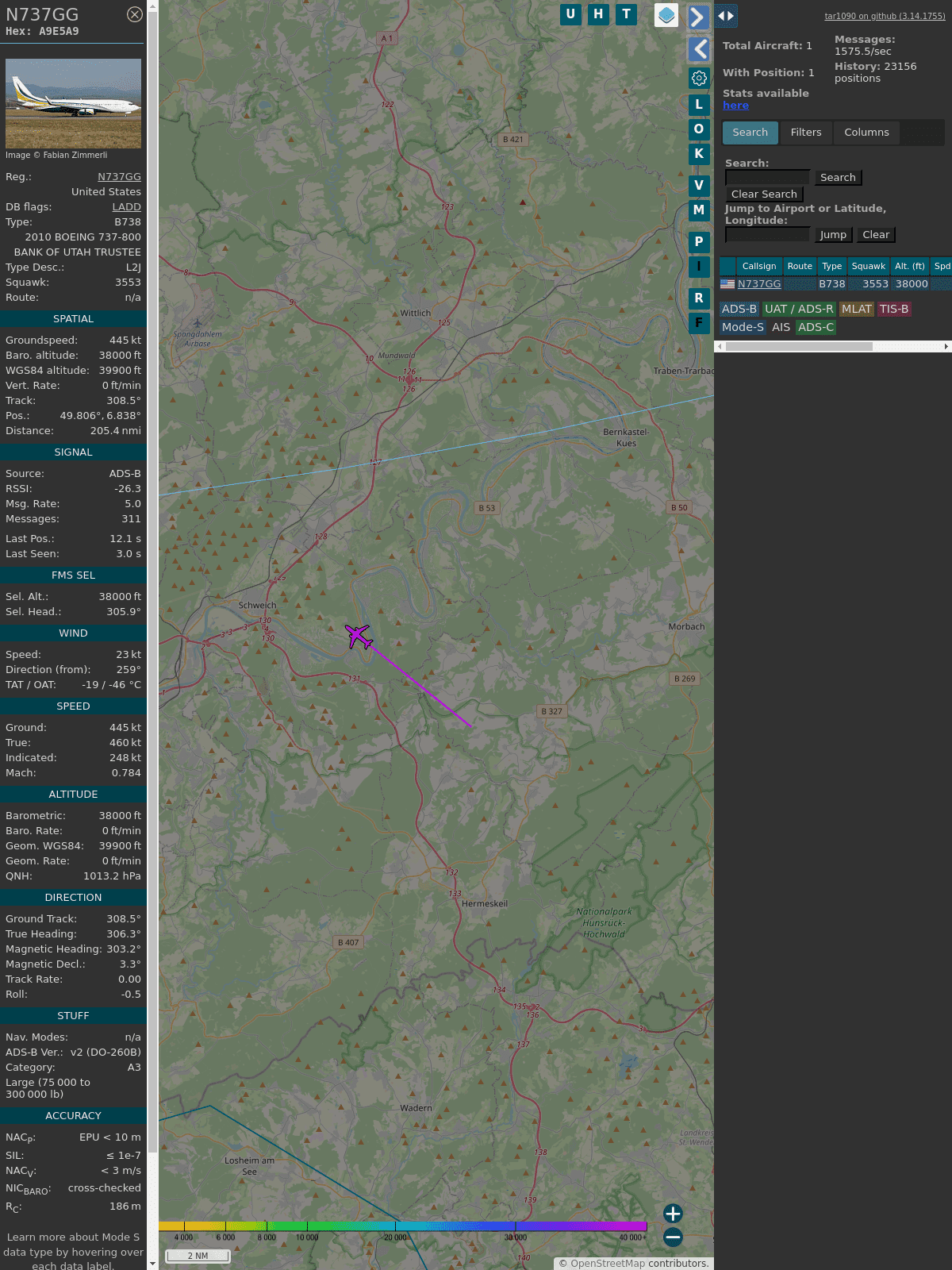Click the TIS-B legend label

pos(894,310)
